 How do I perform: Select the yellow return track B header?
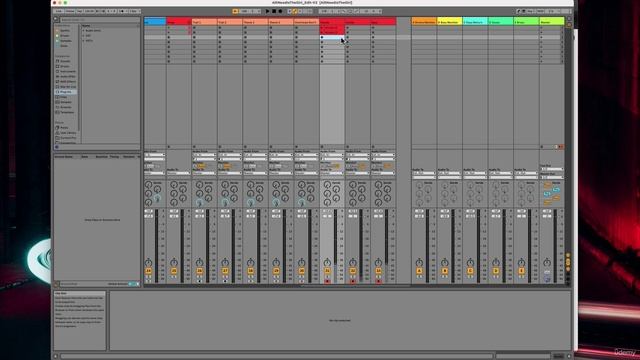[x=449, y=21]
